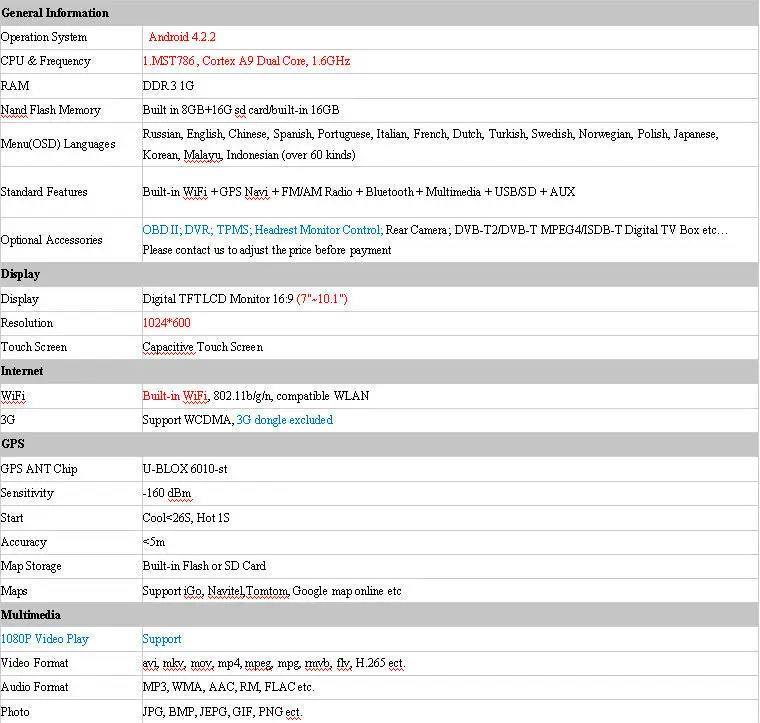The height and width of the screenshot is (723, 760).
Task: Click 'avi, mkv, mov, mp4' formats value
Action: (x=273, y=663)
